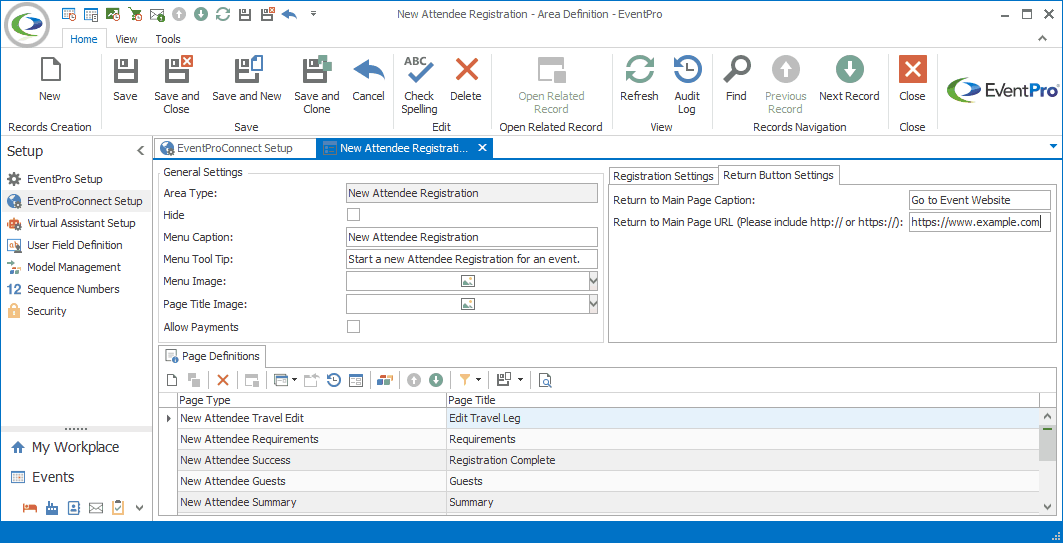Open EventPro Setup in the sidebar
1063x543 pixels.
[65, 179]
